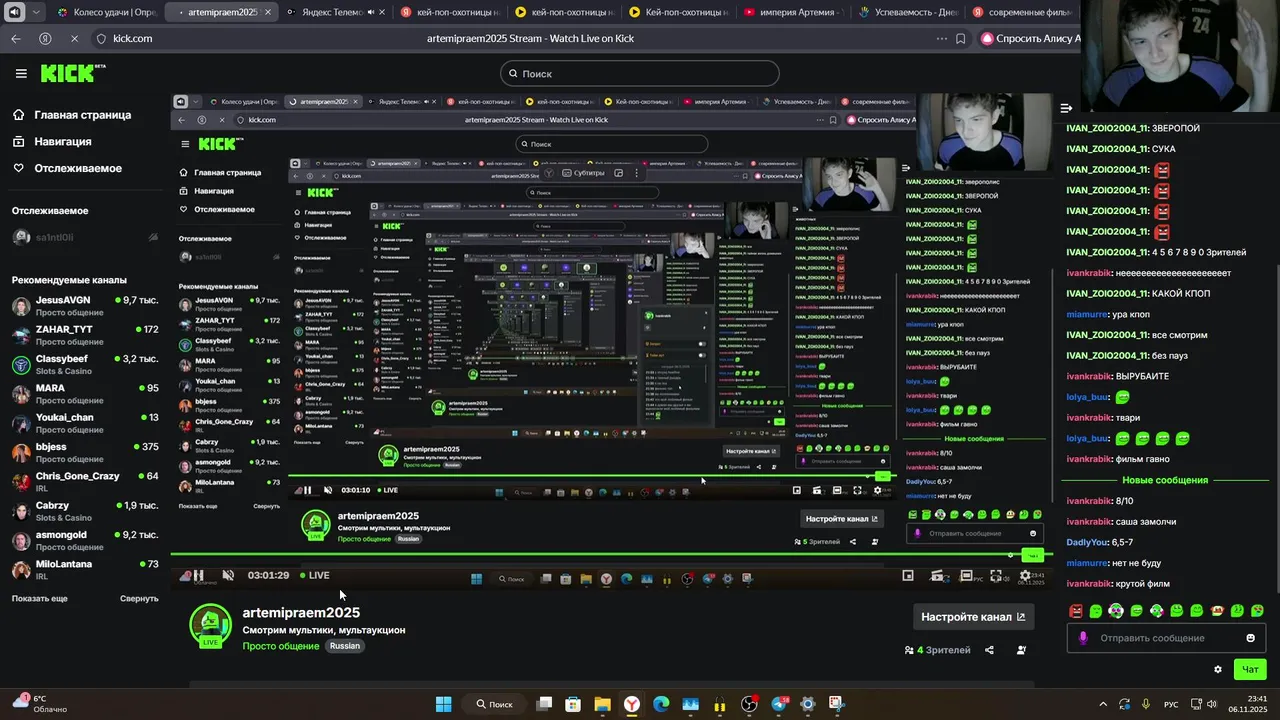
Task: Open JesusAVGN recommended channel
Action: click(85, 306)
